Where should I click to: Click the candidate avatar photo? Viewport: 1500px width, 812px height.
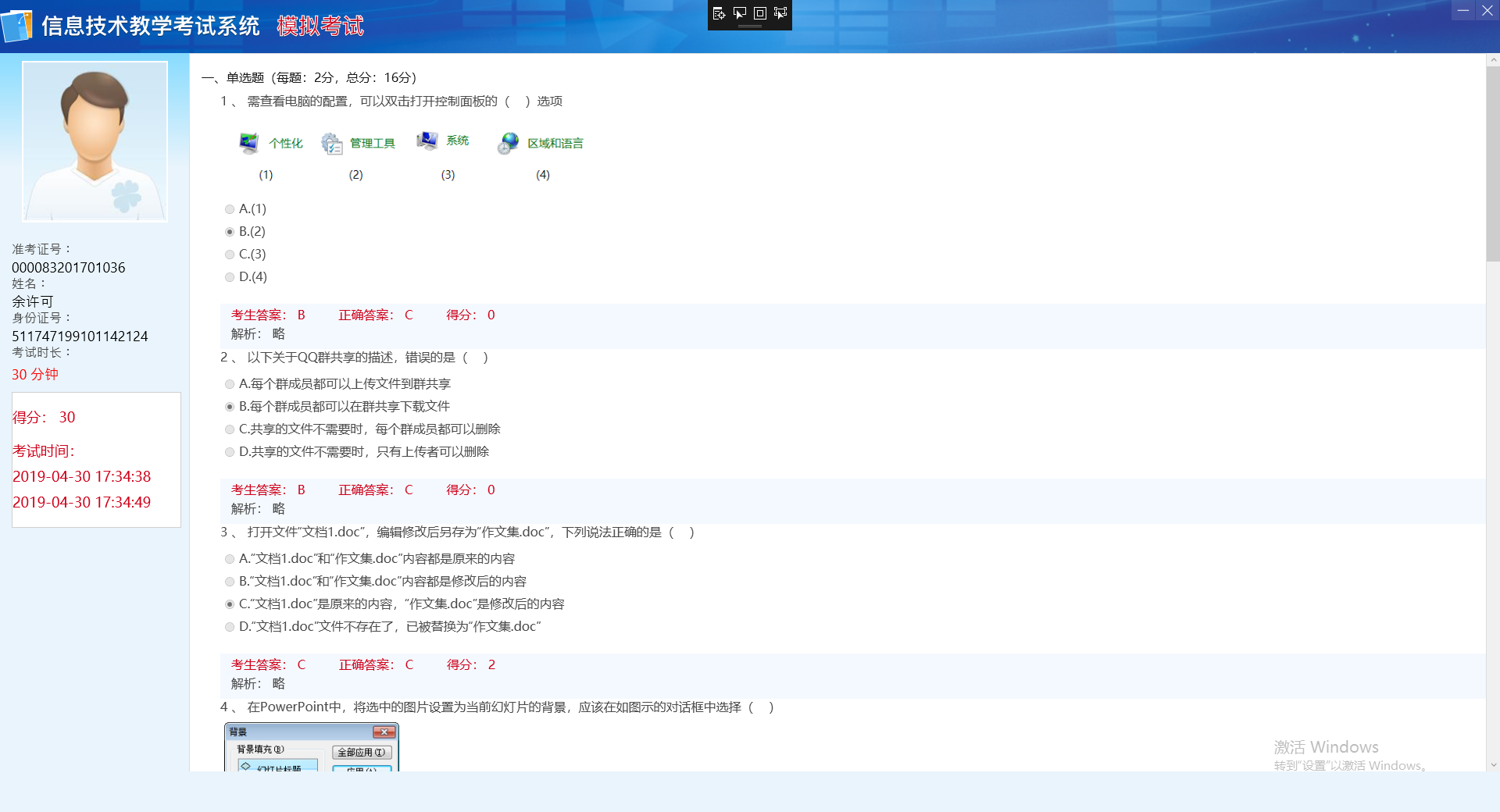coord(95,141)
